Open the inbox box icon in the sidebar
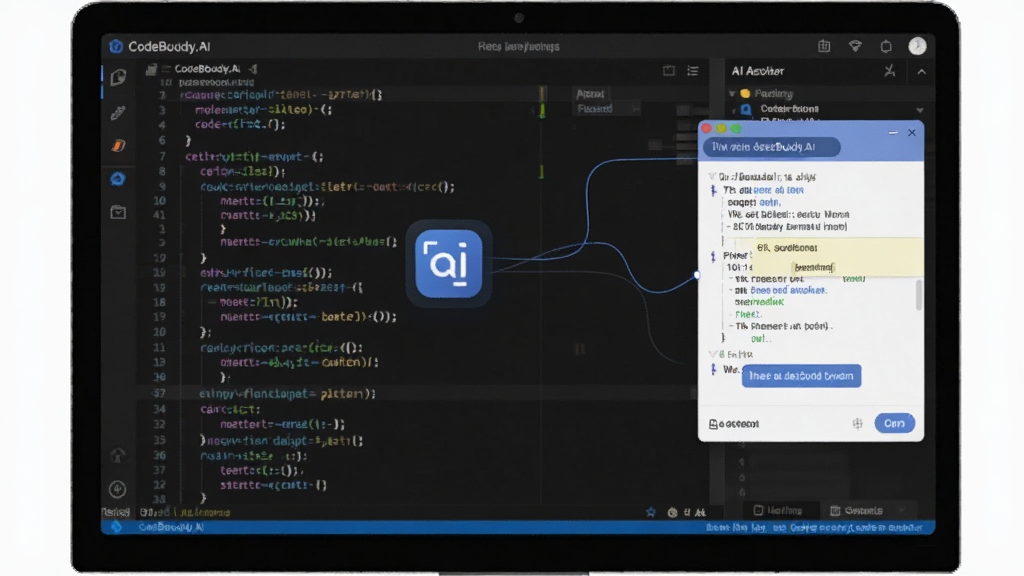This screenshot has width=1024, height=576. click(118, 212)
